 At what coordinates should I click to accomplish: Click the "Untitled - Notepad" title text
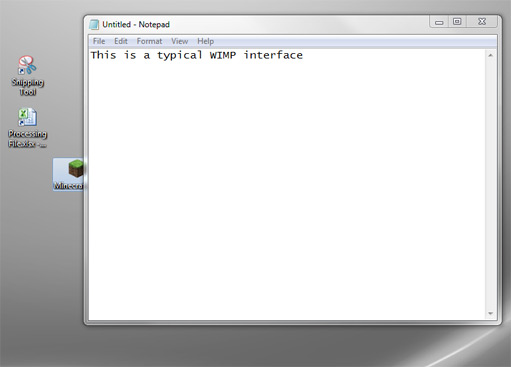click(136, 25)
